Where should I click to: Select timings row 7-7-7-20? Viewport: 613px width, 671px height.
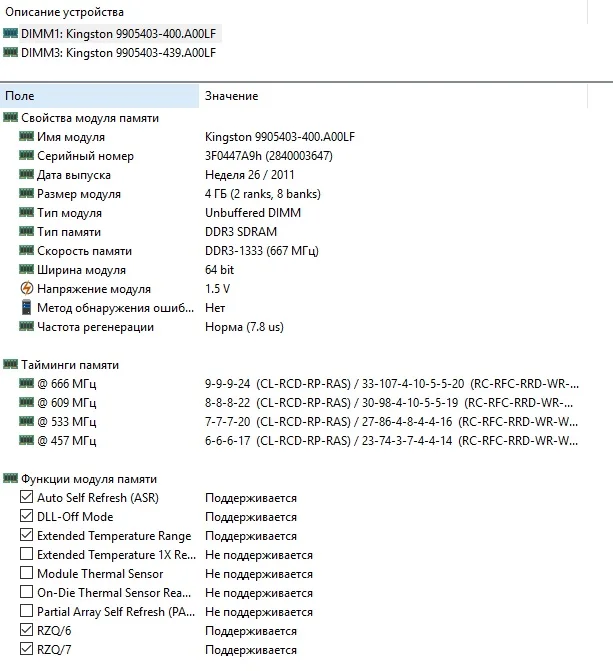click(391, 422)
